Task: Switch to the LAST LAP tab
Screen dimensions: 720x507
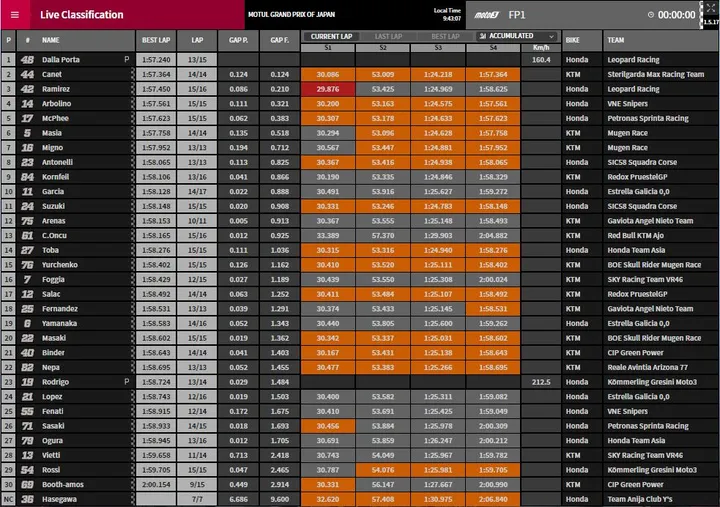Action: click(x=388, y=36)
